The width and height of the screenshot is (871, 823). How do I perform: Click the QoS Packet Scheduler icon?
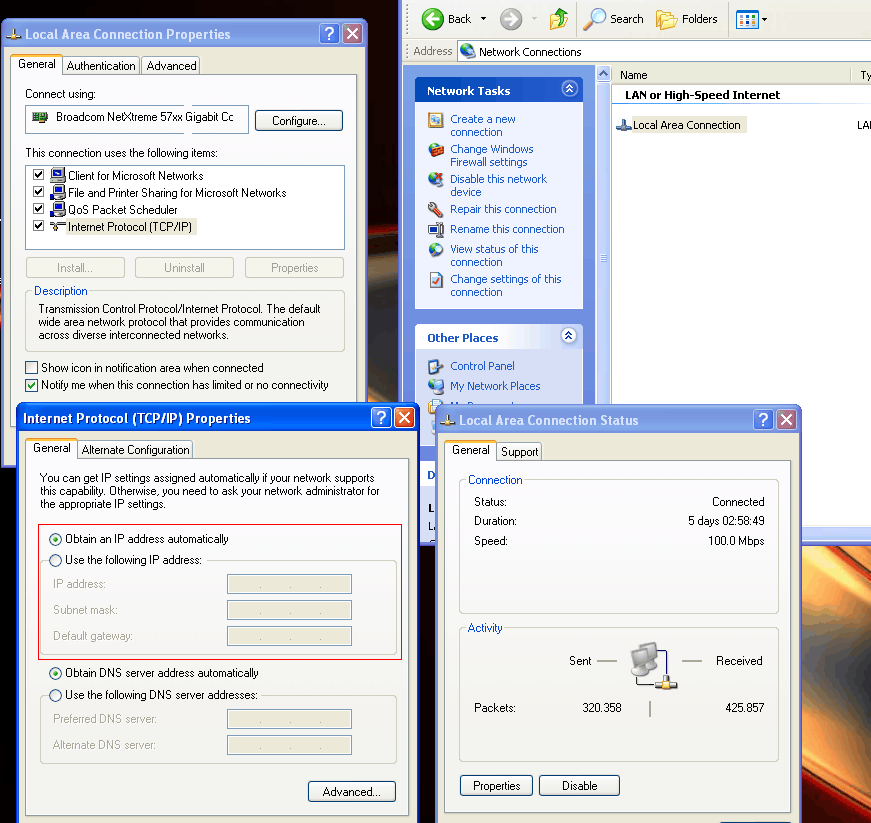(58, 209)
